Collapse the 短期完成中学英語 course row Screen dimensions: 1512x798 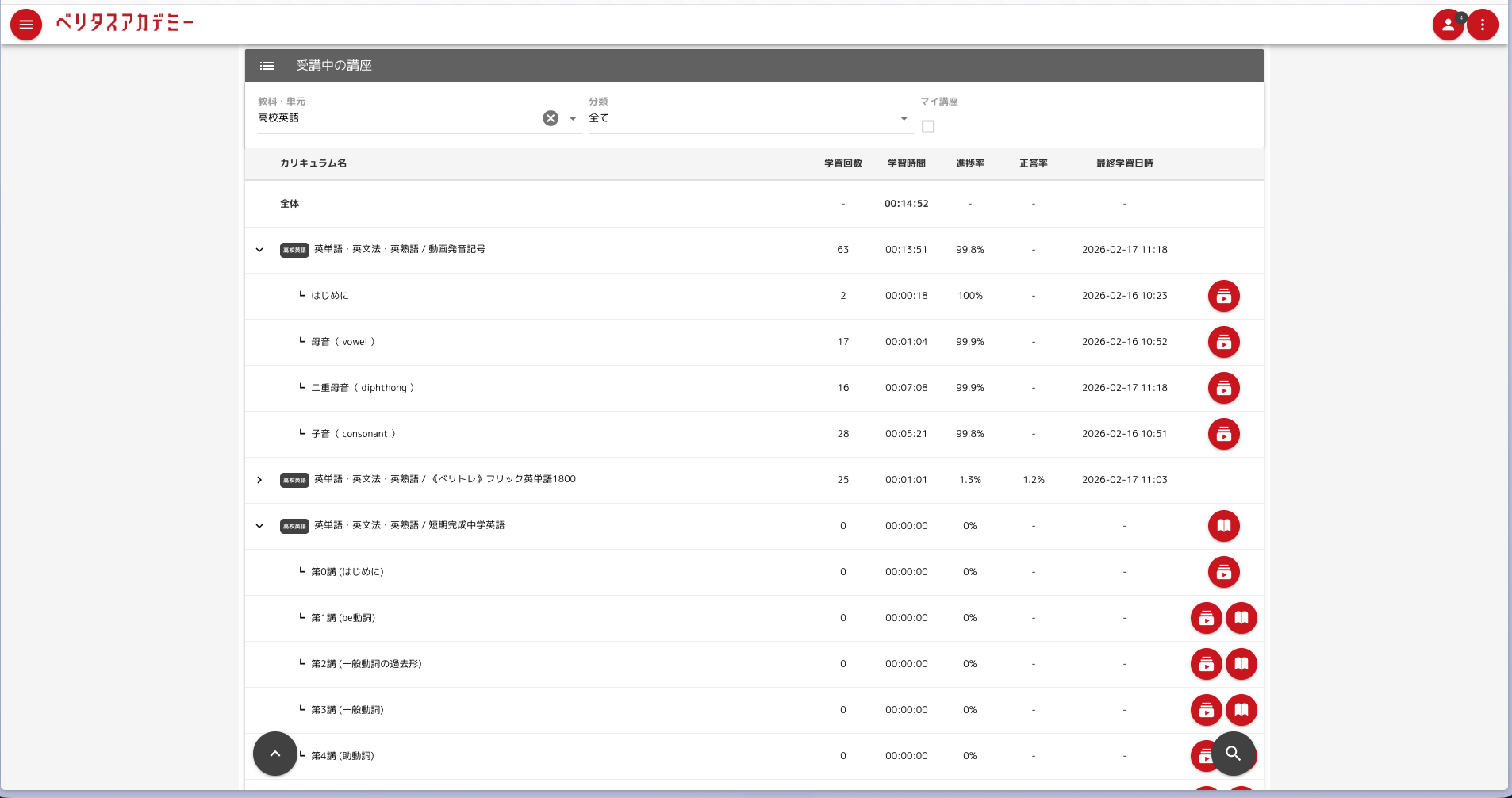pyautogui.click(x=259, y=526)
